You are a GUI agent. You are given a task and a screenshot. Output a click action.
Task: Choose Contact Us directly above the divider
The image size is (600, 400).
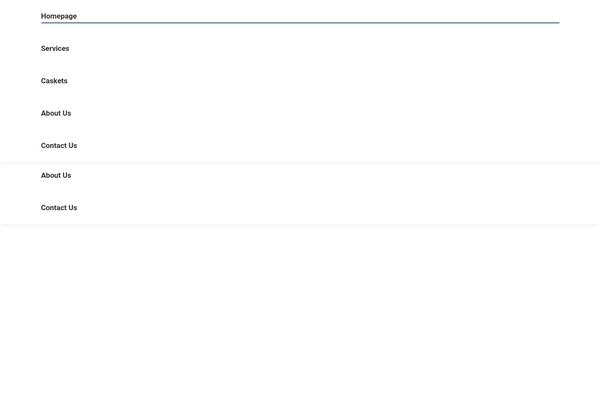pyautogui.click(x=59, y=145)
